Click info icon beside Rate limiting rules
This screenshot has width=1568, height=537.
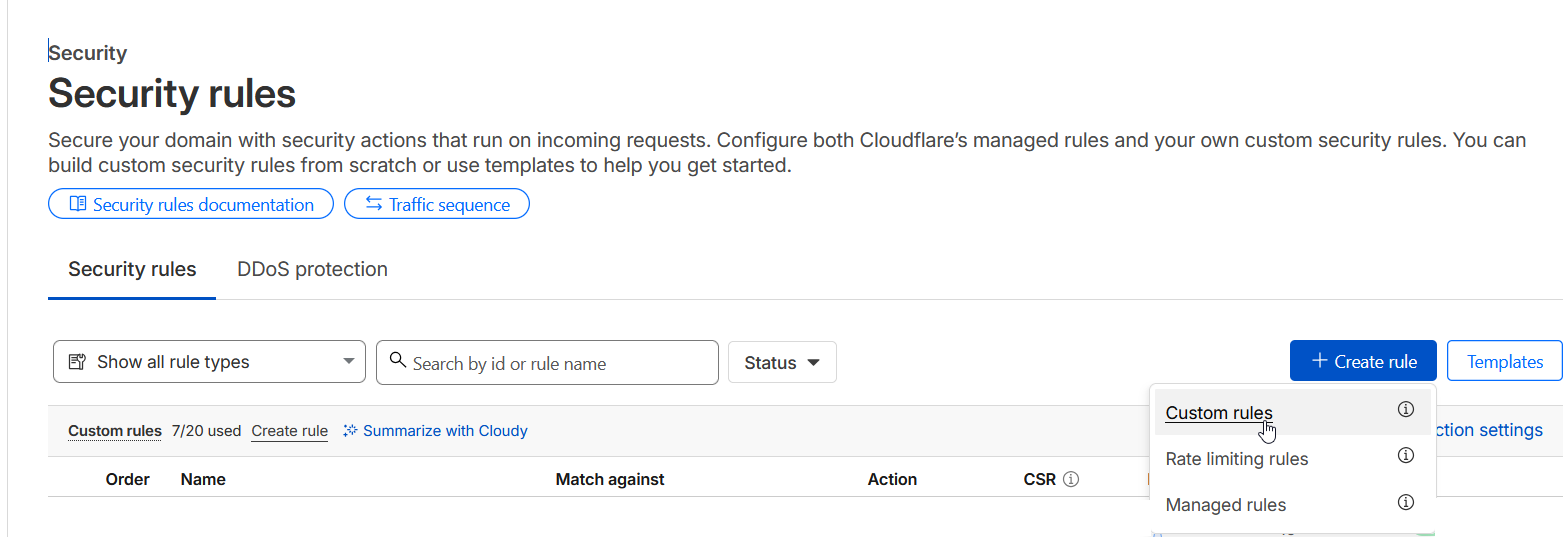pos(1405,456)
